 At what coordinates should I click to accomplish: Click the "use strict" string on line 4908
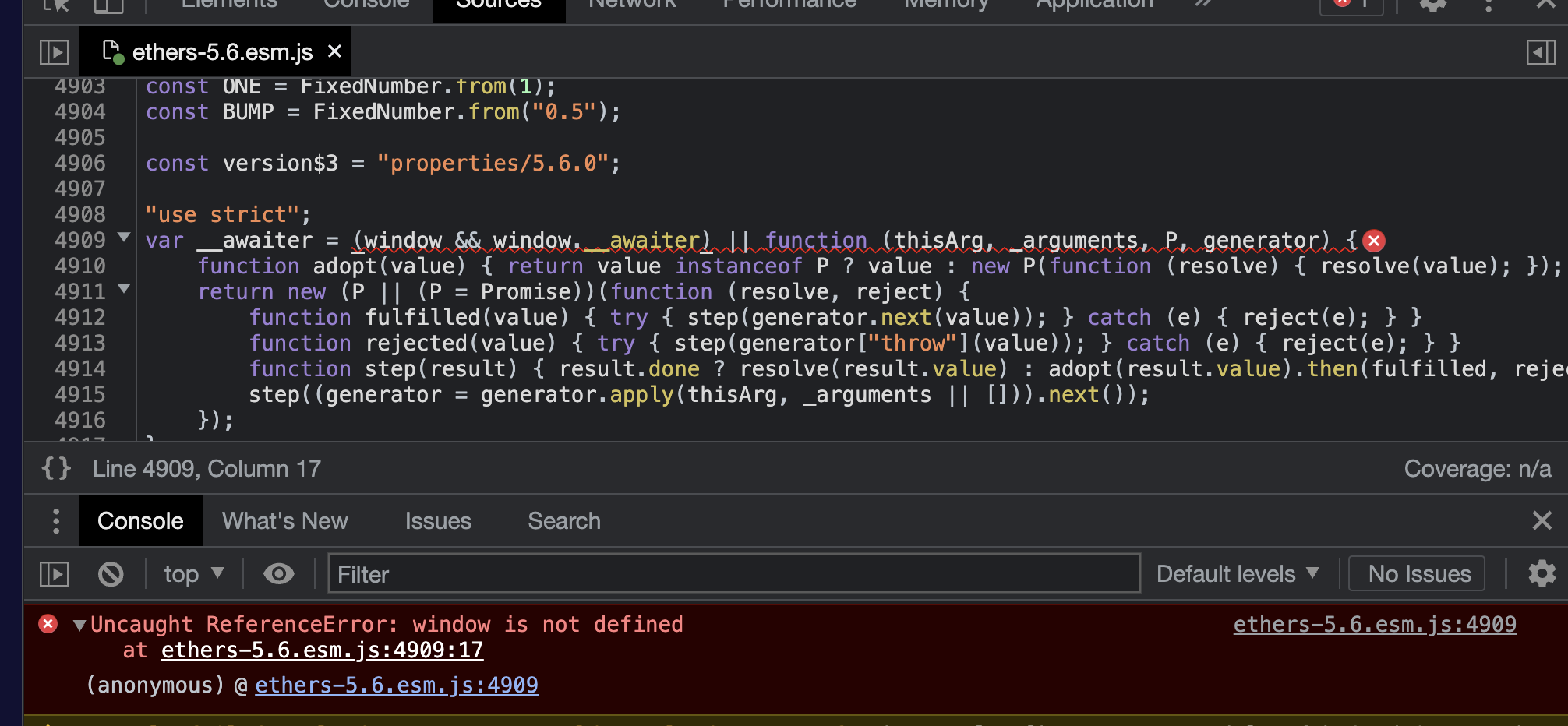222,215
